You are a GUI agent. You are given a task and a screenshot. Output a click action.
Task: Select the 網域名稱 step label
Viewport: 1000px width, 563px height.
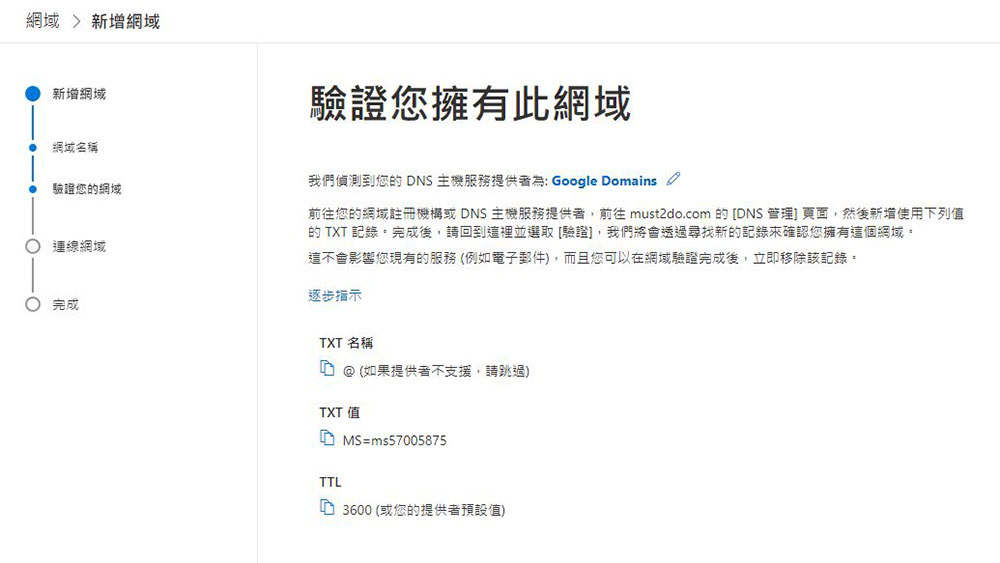[x=75, y=147]
